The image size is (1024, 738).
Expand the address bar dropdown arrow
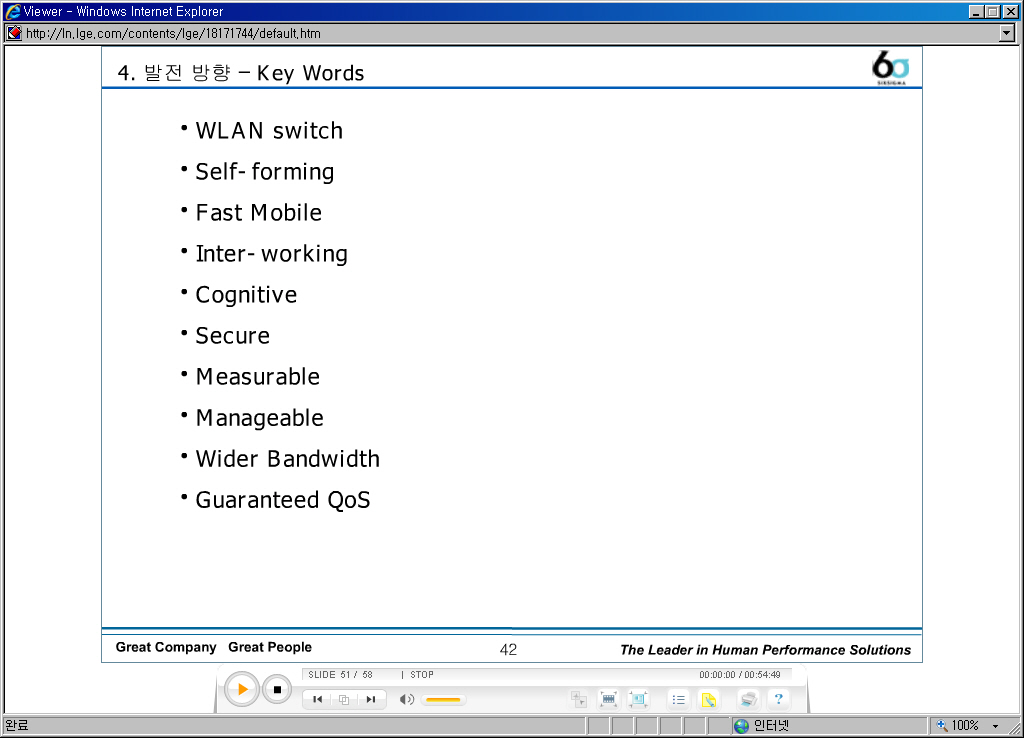point(1007,33)
